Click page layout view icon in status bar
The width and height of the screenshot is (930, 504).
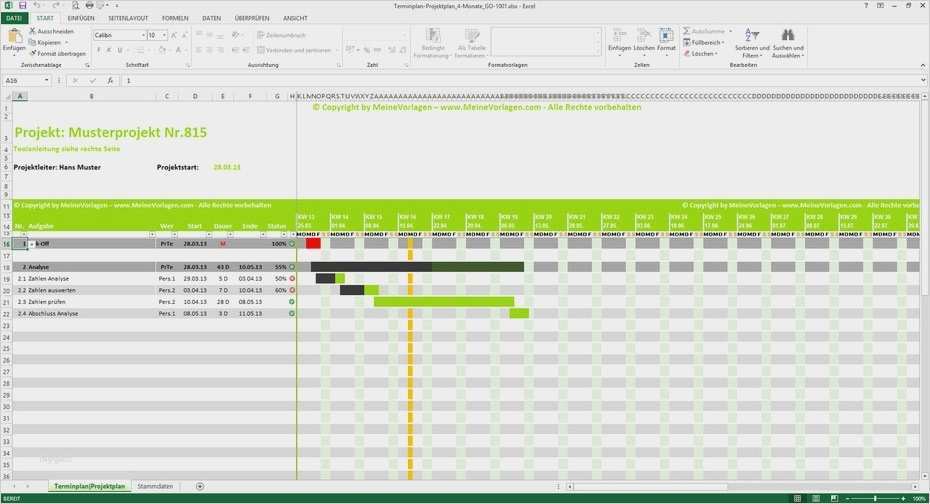click(x=816, y=499)
